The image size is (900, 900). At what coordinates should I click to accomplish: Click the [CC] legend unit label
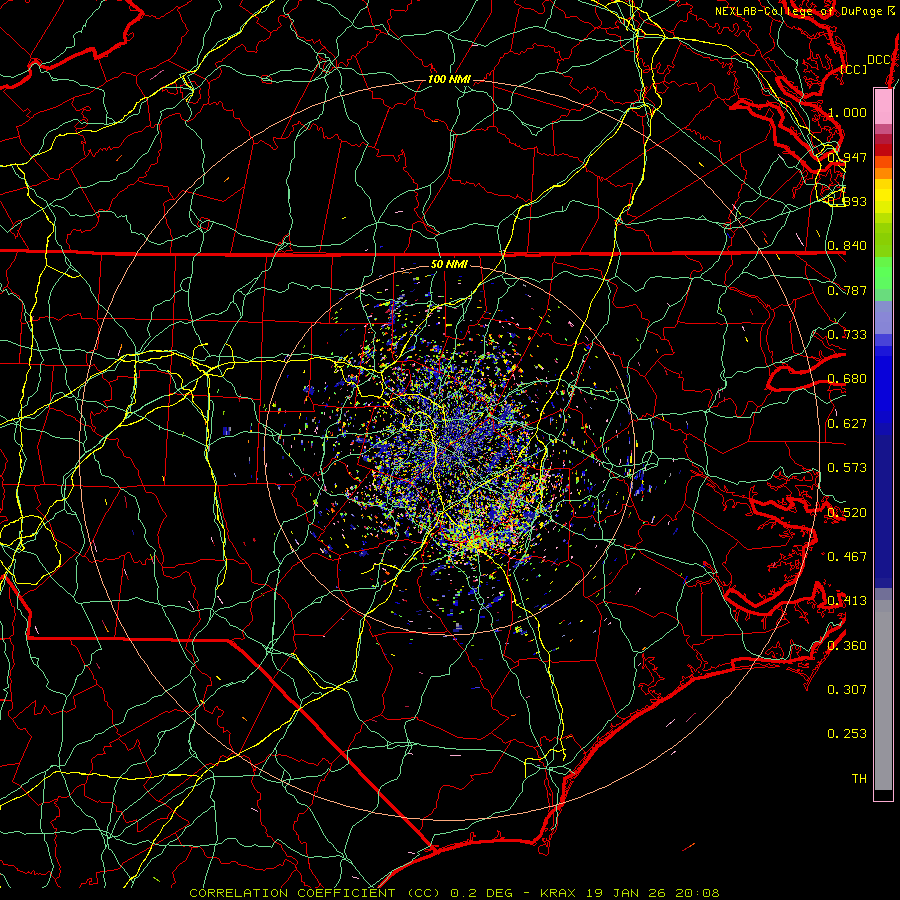click(x=854, y=69)
